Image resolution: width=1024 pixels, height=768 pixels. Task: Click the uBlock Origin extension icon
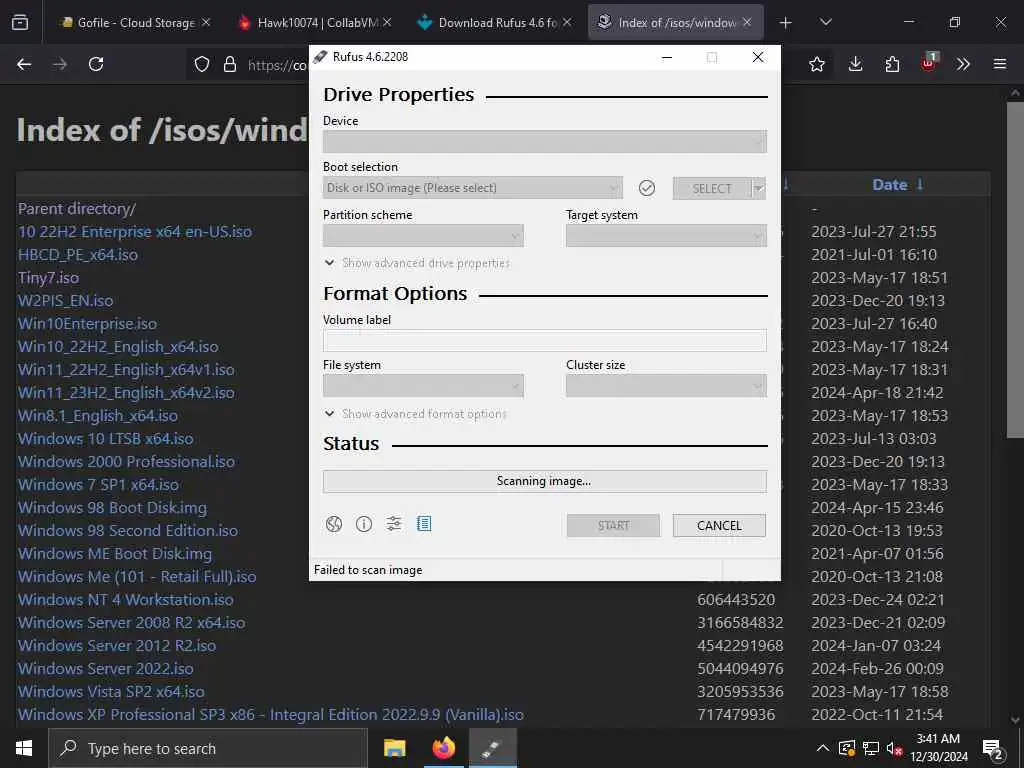pos(929,63)
